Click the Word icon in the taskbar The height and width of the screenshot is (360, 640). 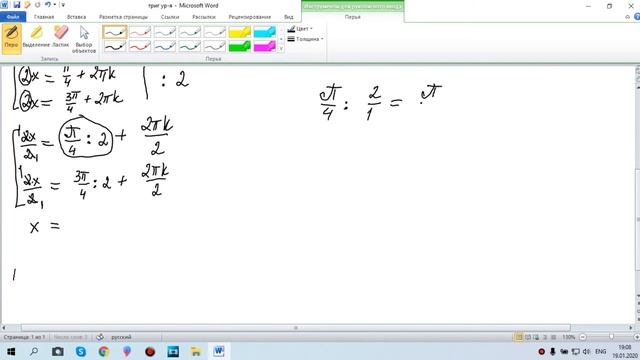[219, 351]
